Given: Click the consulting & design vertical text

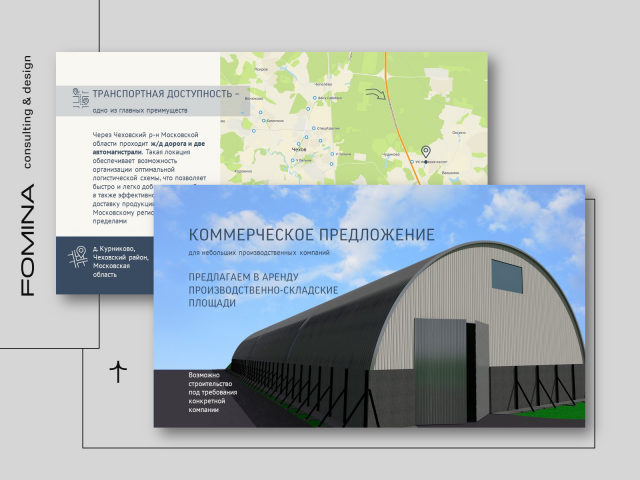Looking at the screenshot, I should (27, 112).
